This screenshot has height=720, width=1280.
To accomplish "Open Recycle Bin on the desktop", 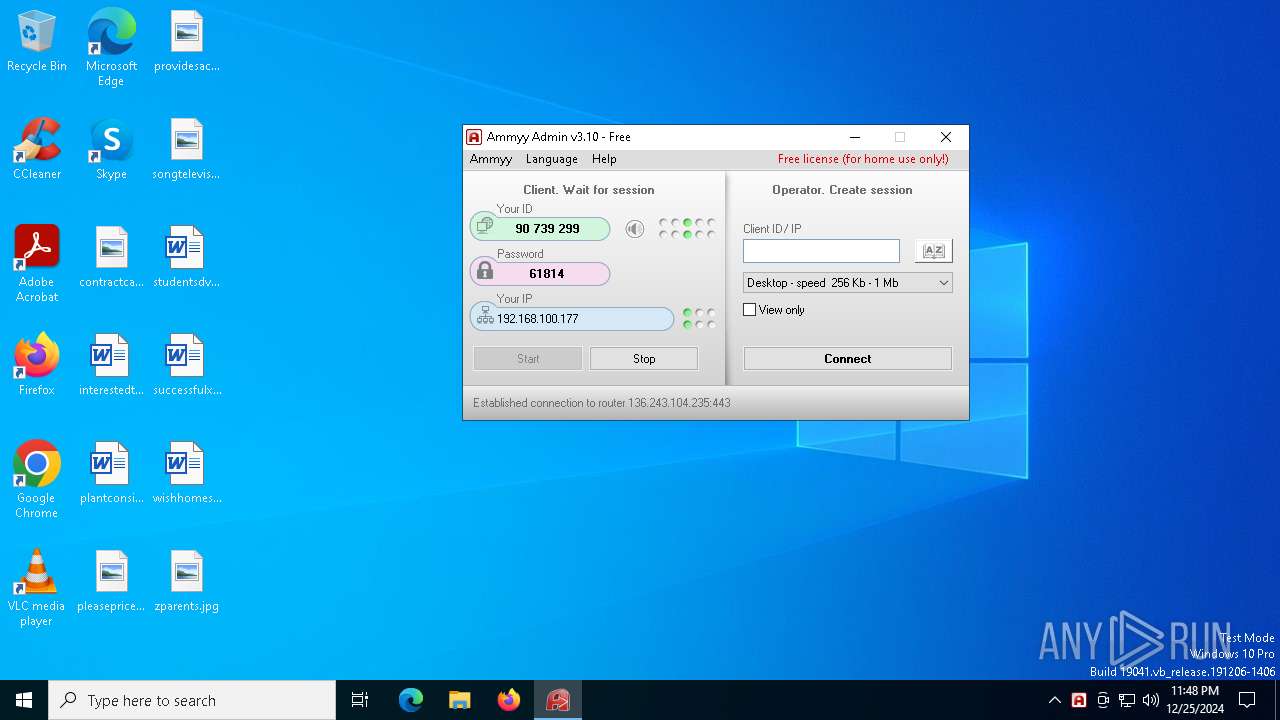I will [37, 42].
